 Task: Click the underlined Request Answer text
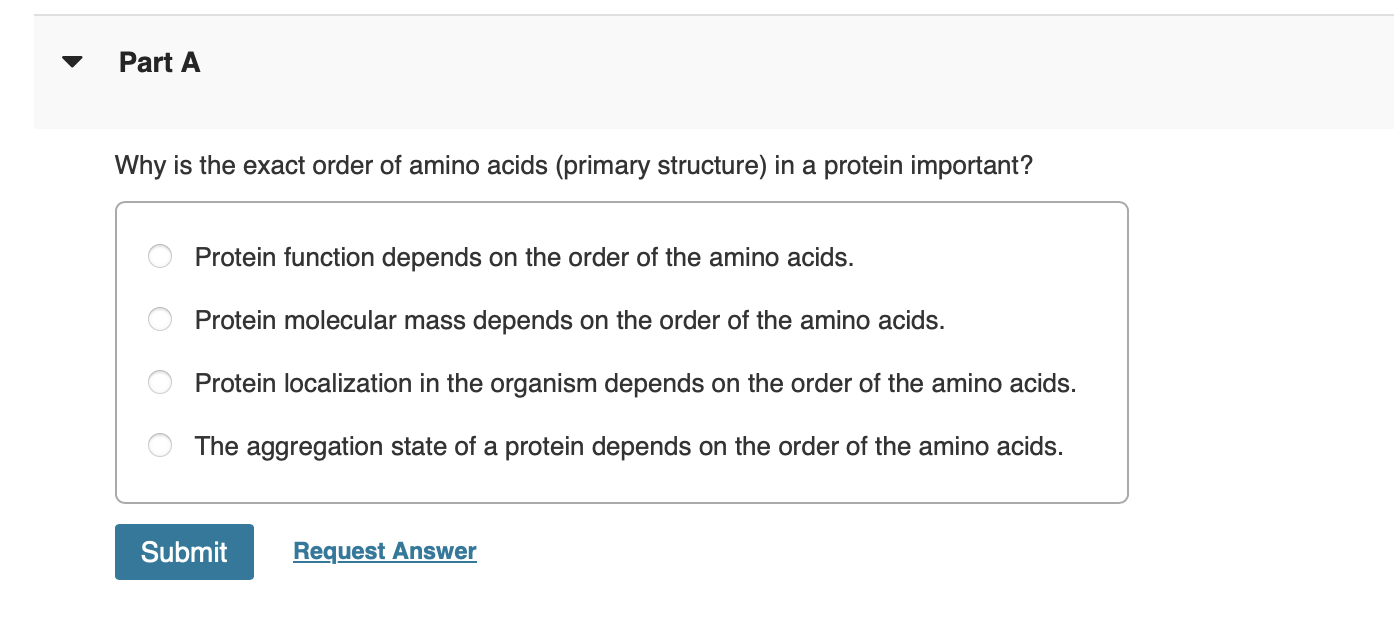pyautogui.click(x=384, y=551)
